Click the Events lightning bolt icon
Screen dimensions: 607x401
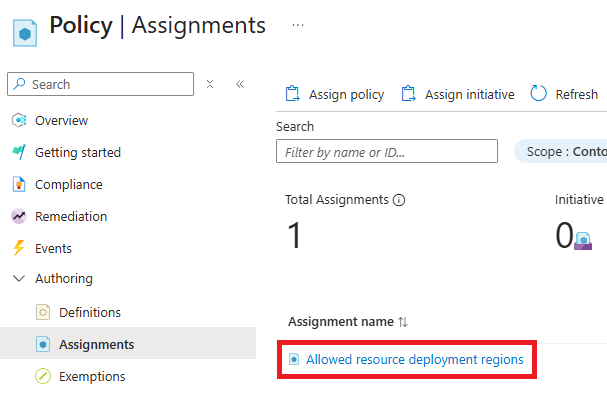(x=19, y=249)
